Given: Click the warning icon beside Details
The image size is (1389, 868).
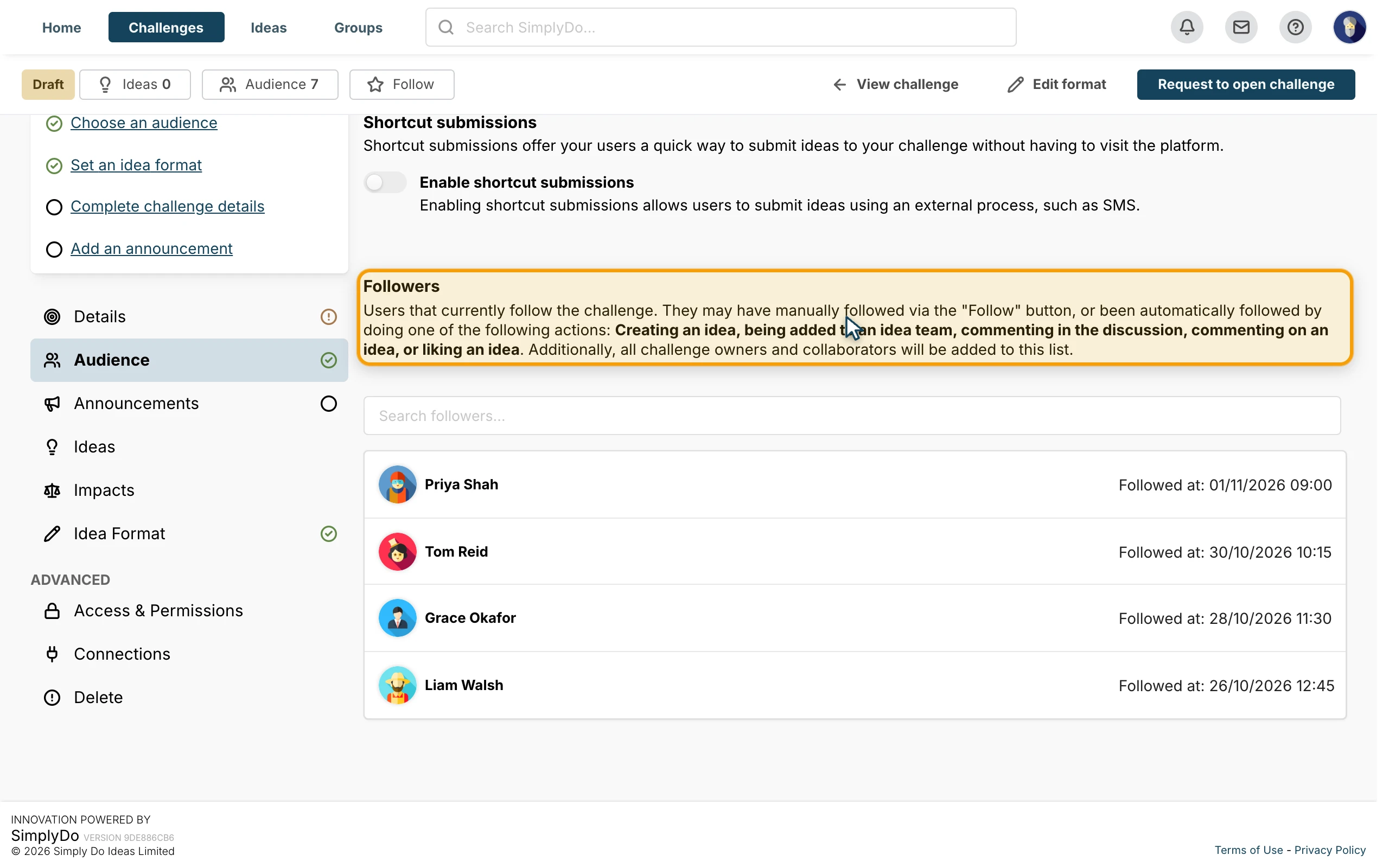Looking at the screenshot, I should coord(328,317).
